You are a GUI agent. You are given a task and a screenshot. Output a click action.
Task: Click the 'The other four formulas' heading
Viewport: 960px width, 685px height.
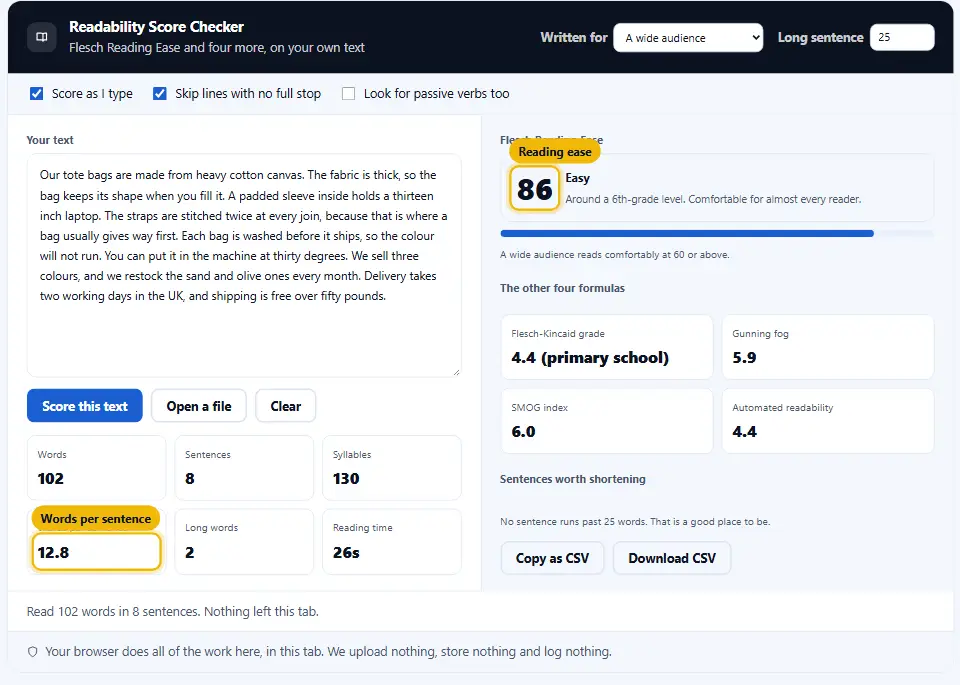click(562, 288)
